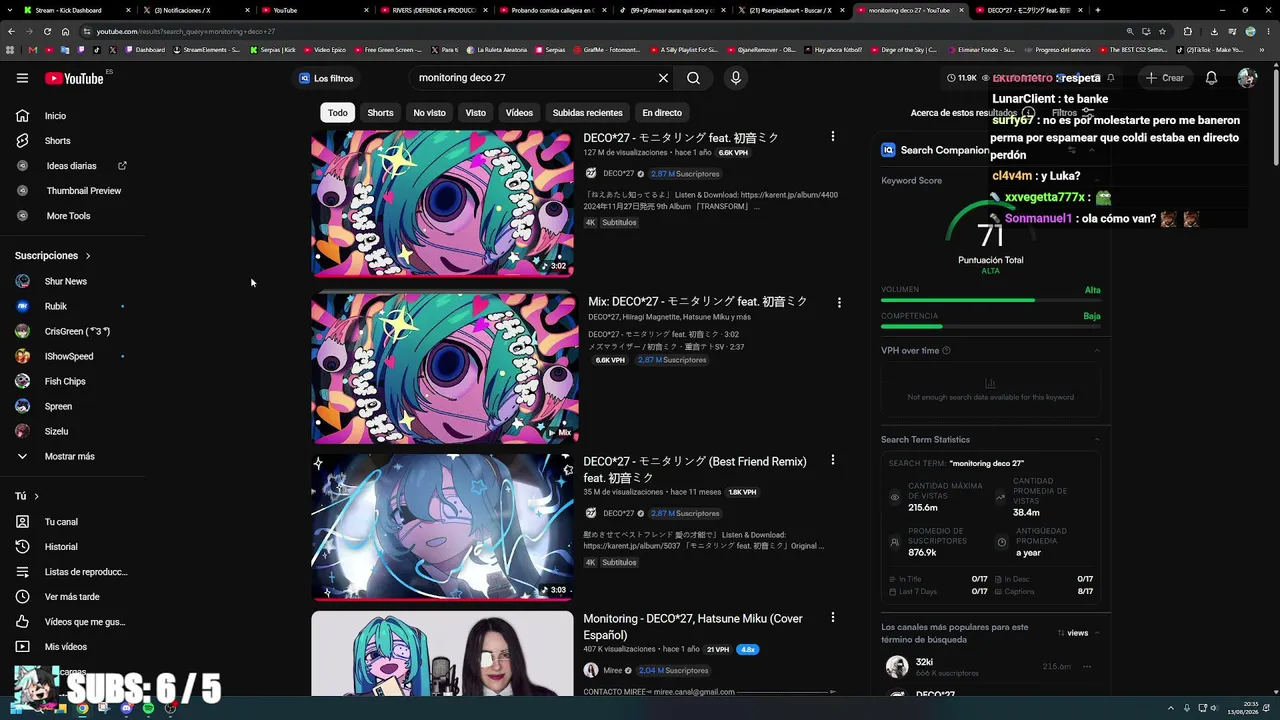Open options for first DECO*27 video
Viewport: 1280px width, 720px height.
(832, 137)
